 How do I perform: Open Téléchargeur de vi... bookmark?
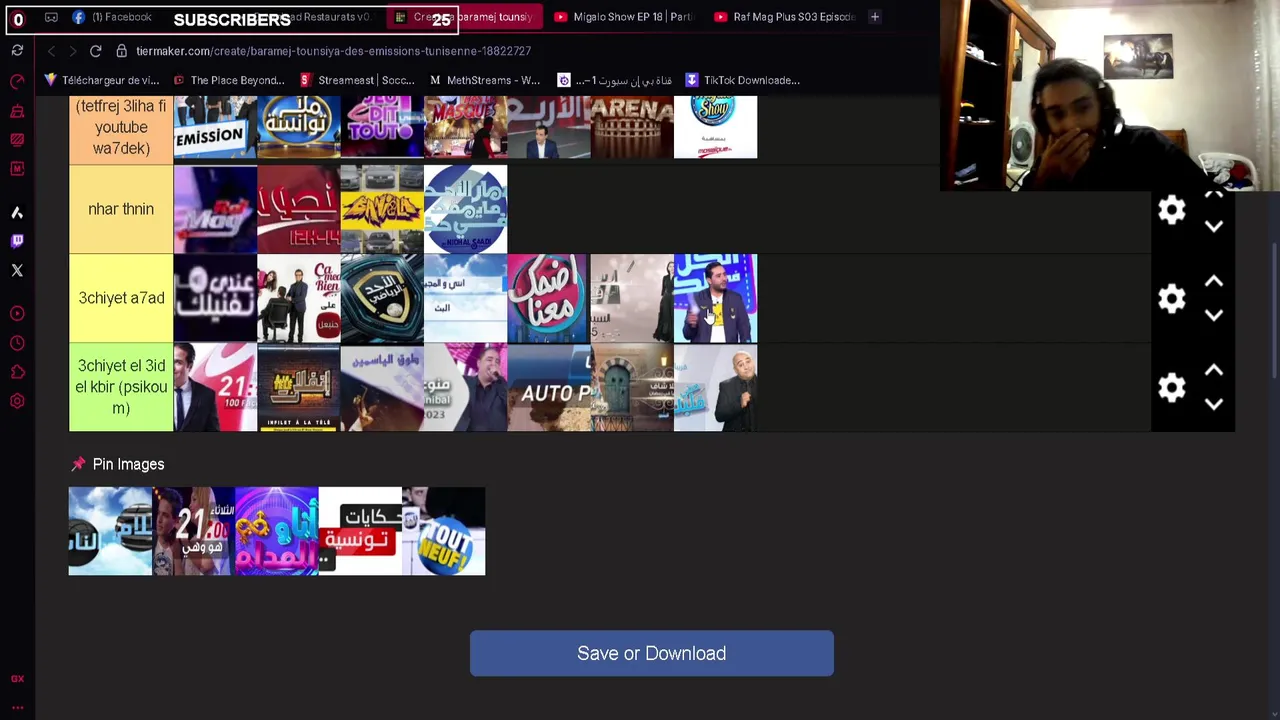[101, 80]
